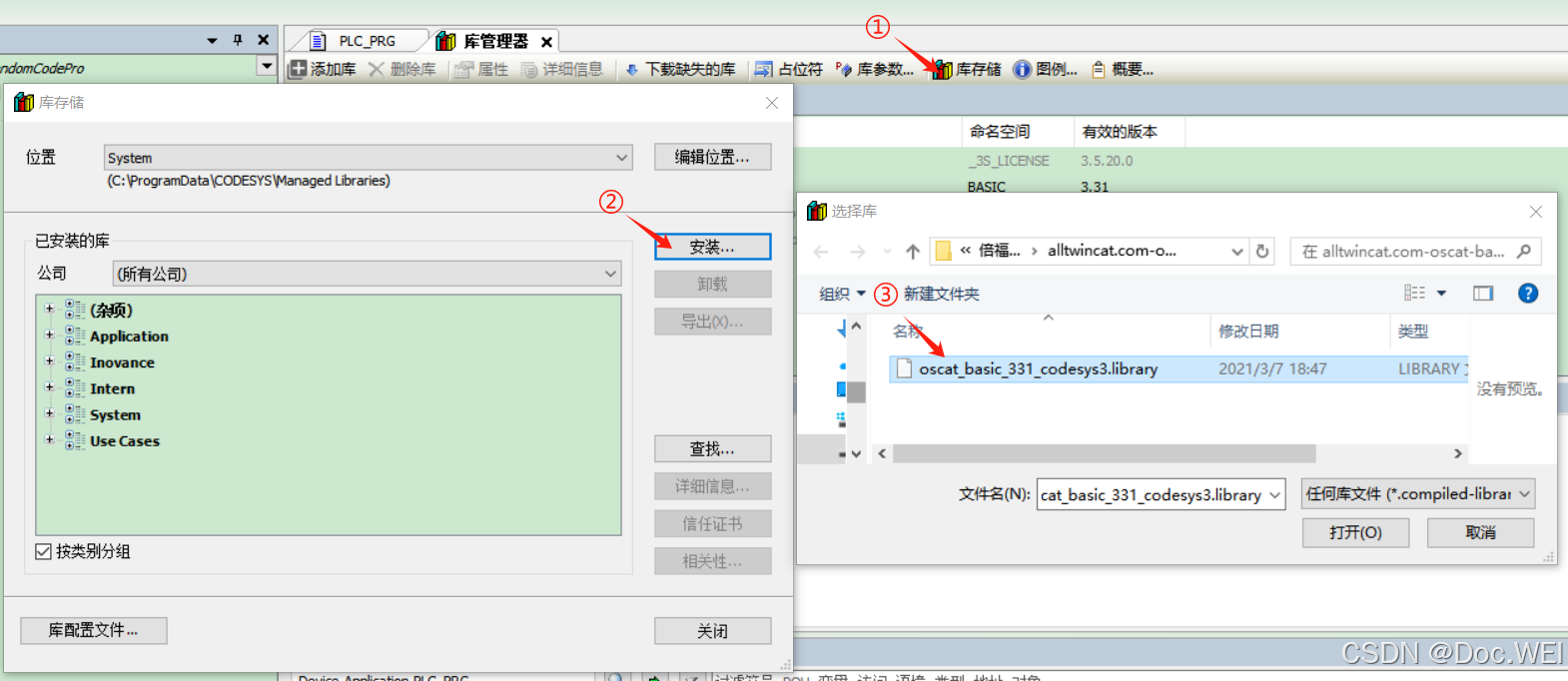Click the 库配置文件 Library Profiles button
Screen dimensions: 1568x681
pos(94,630)
